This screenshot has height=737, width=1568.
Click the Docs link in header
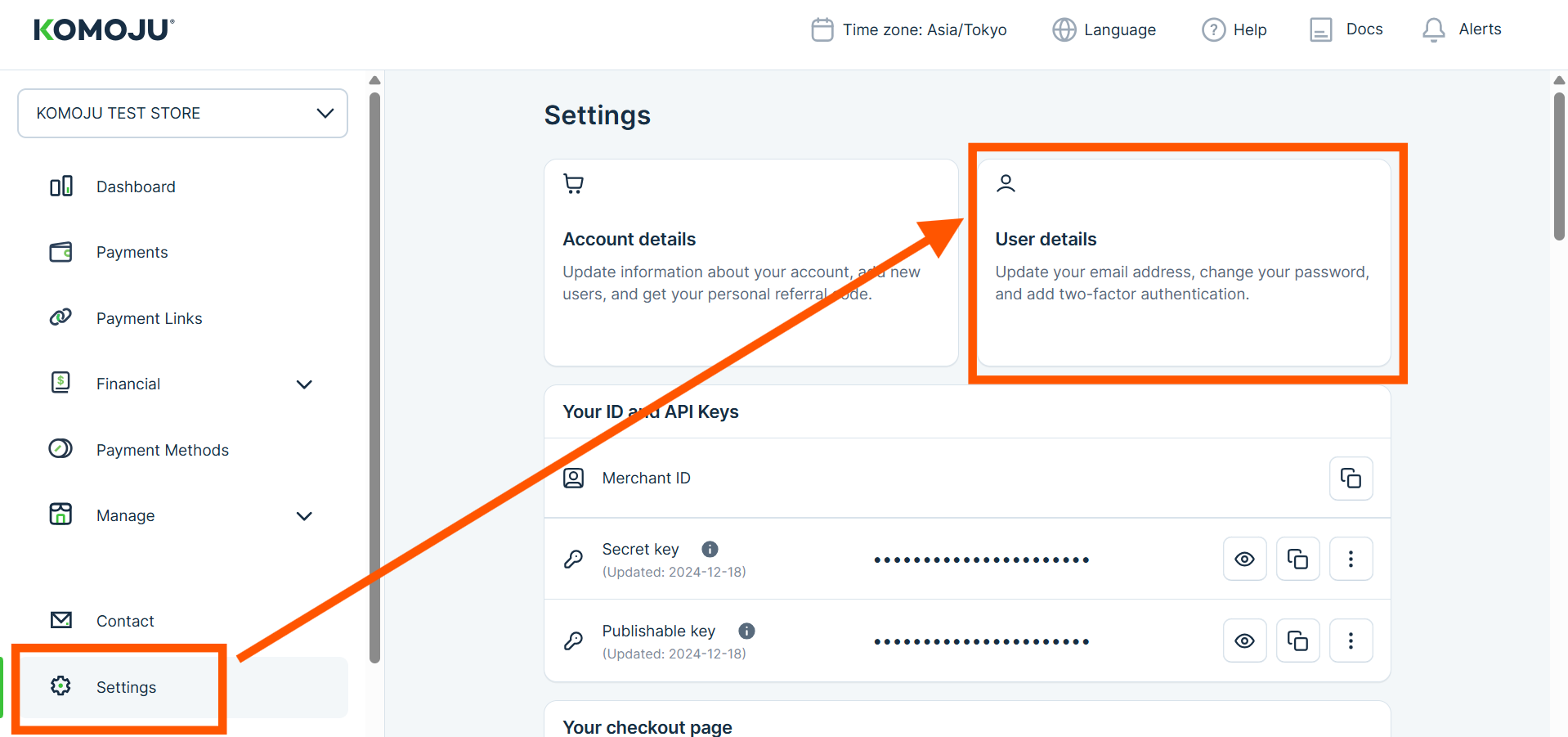pos(1346,29)
